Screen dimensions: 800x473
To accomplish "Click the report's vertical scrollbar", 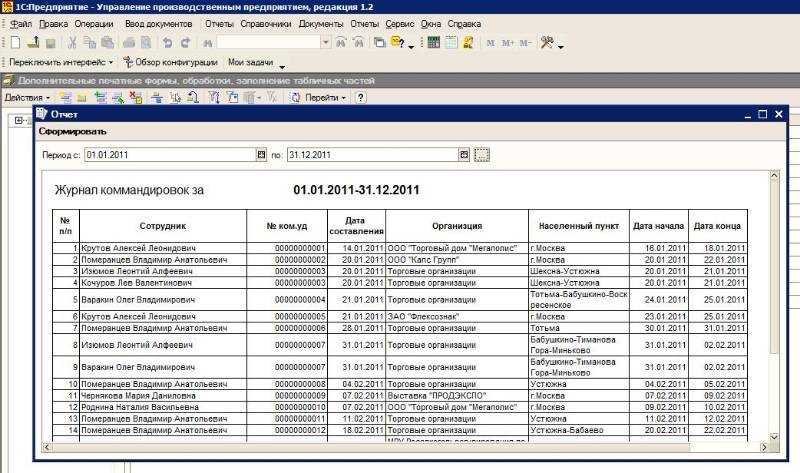I will [x=774, y=300].
